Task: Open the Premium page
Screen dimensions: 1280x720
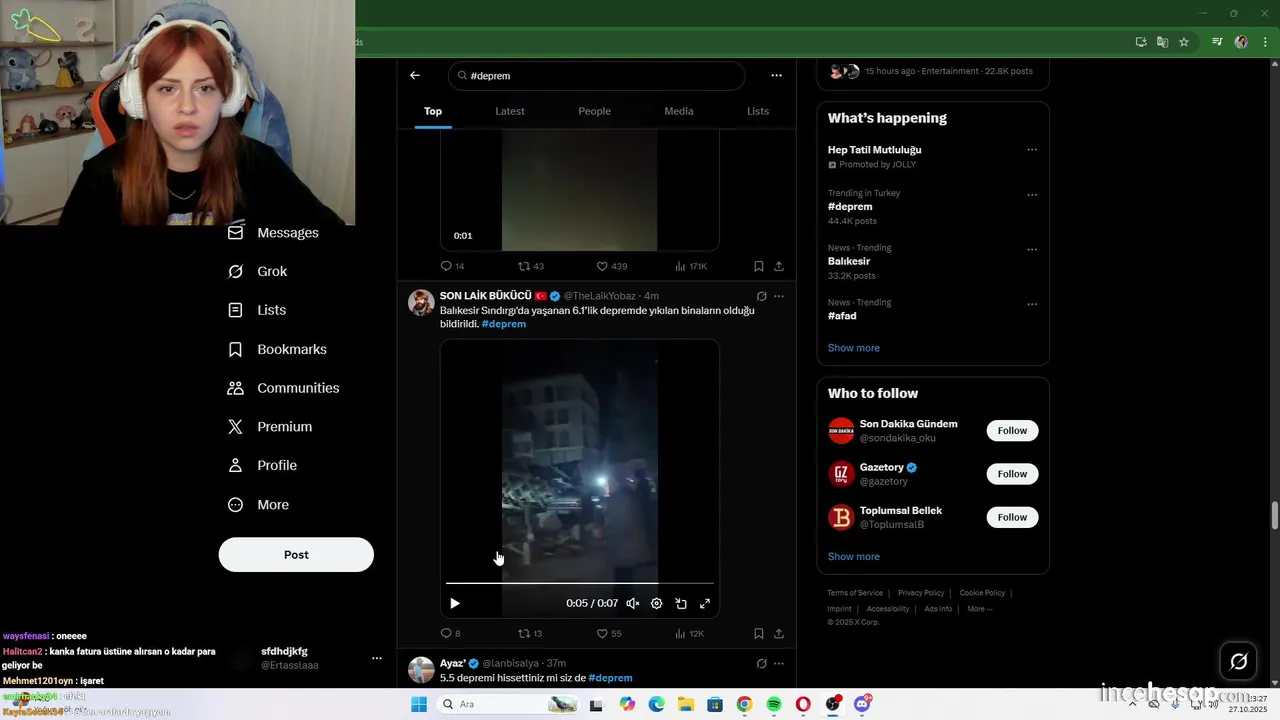Action: pyautogui.click(x=270, y=426)
